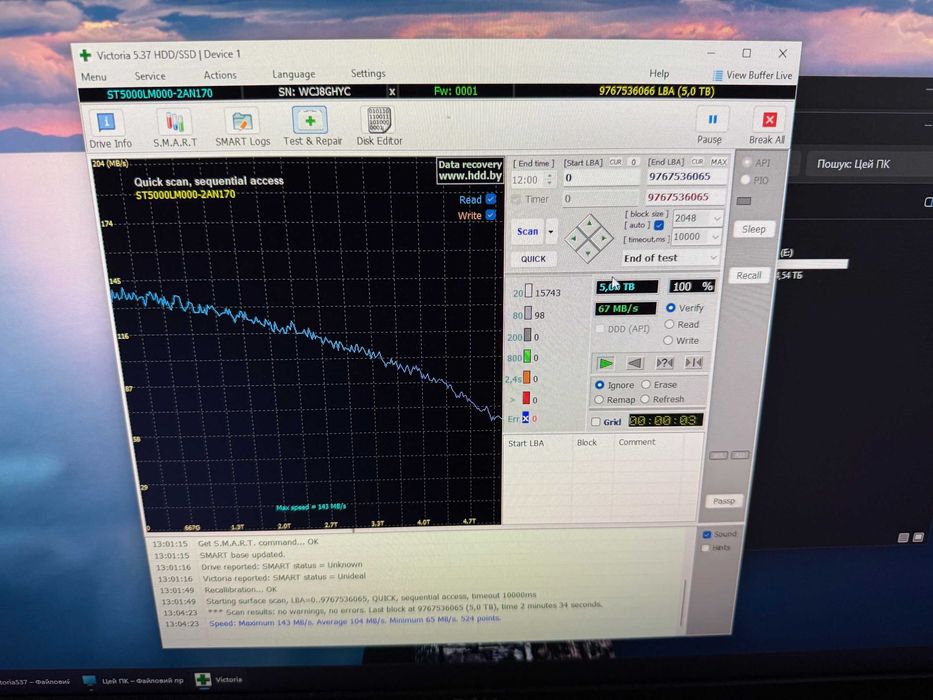Viewport: 933px width, 700px height.
Task: Select the Verify radio button
Action: pos(671,308)
